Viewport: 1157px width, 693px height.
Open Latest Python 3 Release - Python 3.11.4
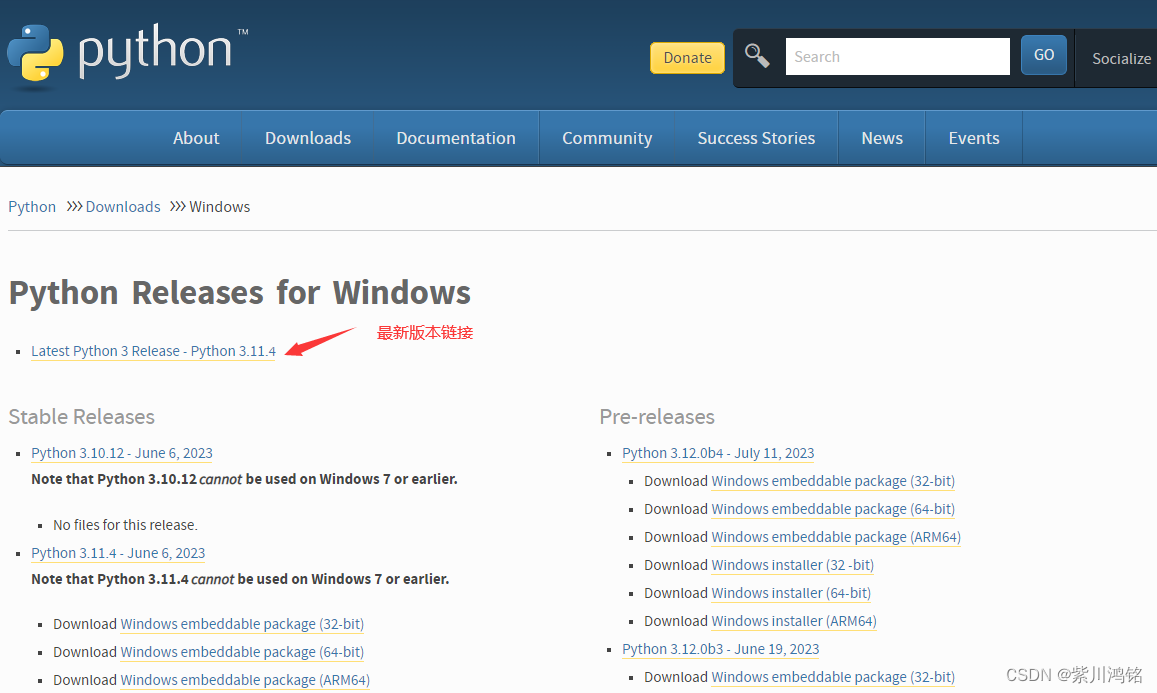point(153,351)
